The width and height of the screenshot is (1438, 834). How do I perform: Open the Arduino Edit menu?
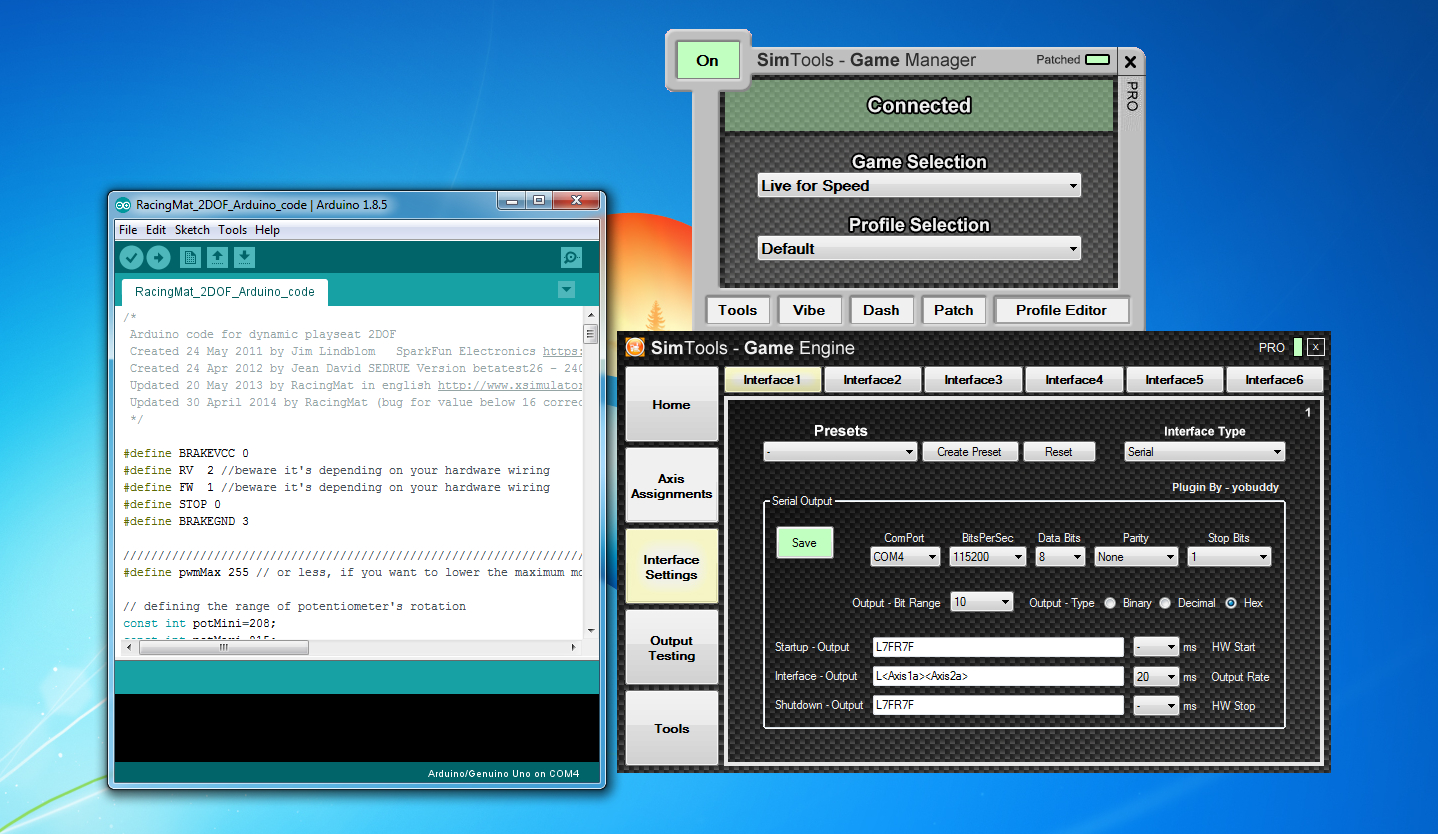coord(156,230)
